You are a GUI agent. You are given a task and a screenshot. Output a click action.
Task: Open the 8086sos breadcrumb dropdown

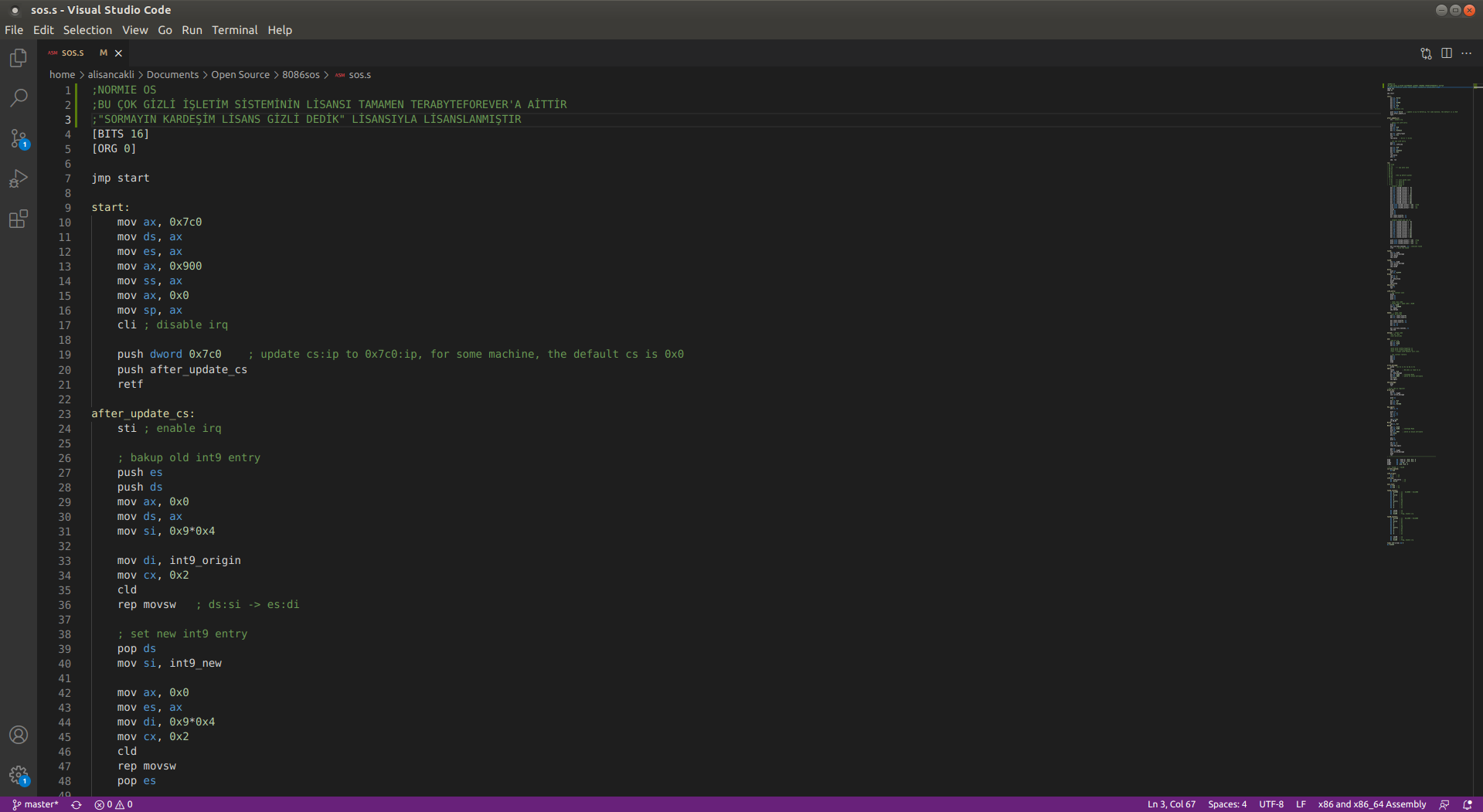[300, 74]
